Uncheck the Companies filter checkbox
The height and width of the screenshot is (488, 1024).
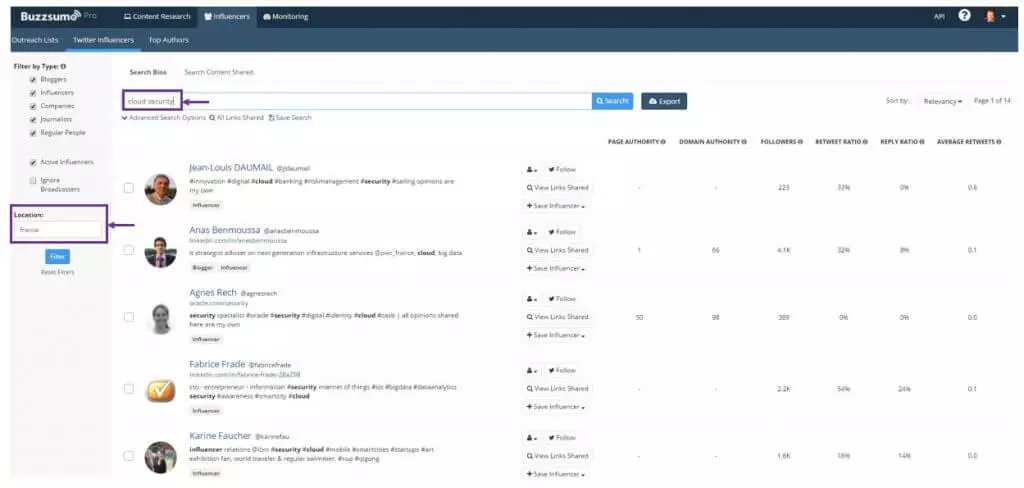pos(33,106)
